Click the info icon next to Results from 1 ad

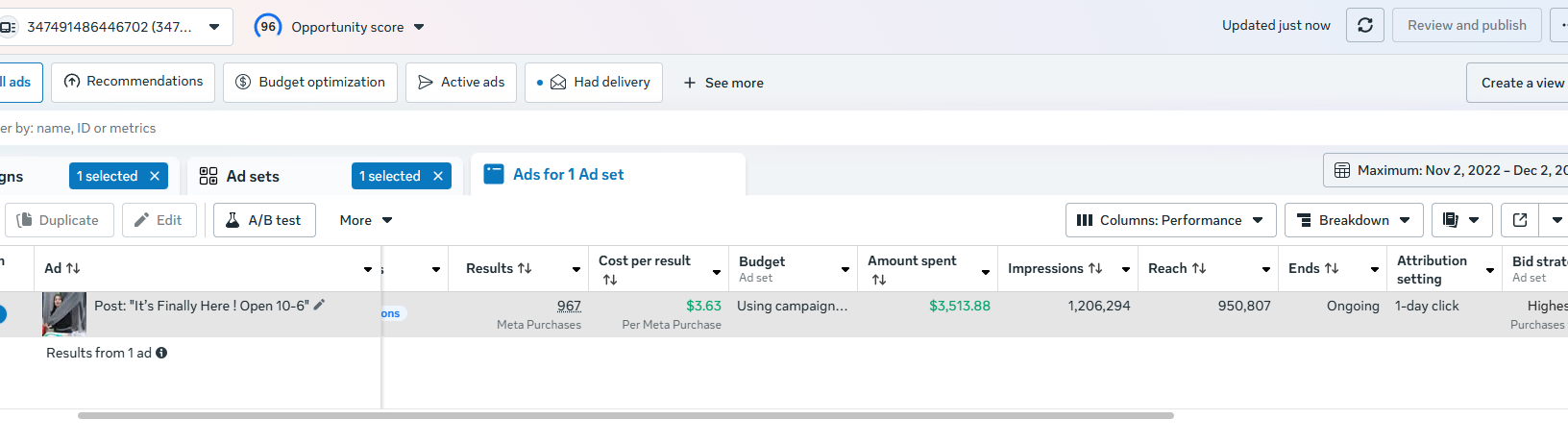161,353
